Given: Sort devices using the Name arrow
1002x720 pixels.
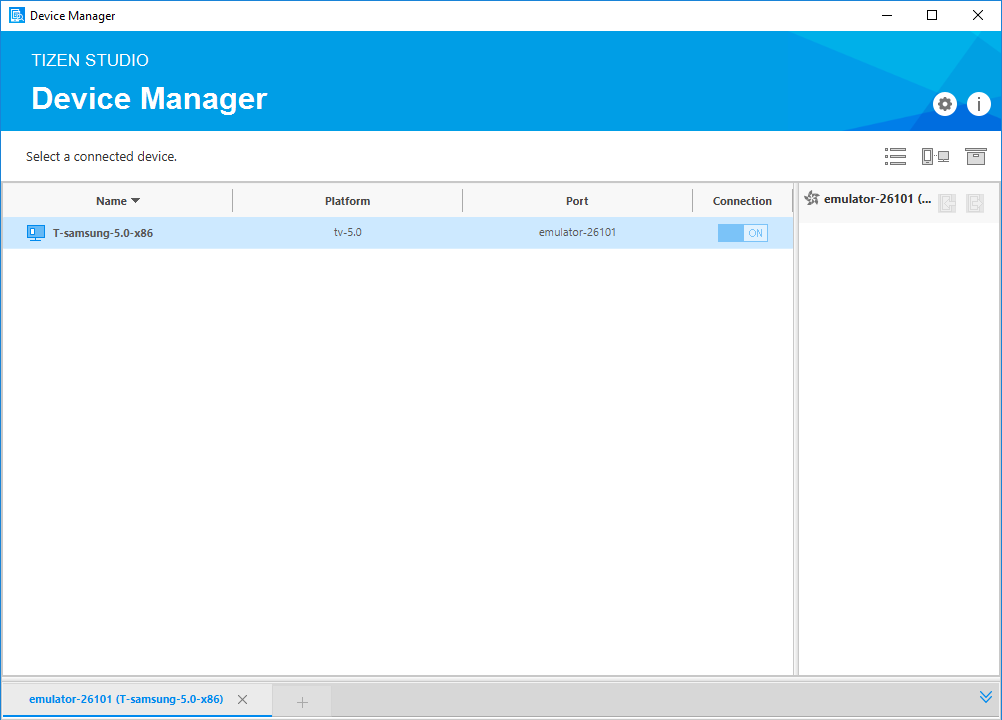Looking at the screenshot, I should coord(136,201).
